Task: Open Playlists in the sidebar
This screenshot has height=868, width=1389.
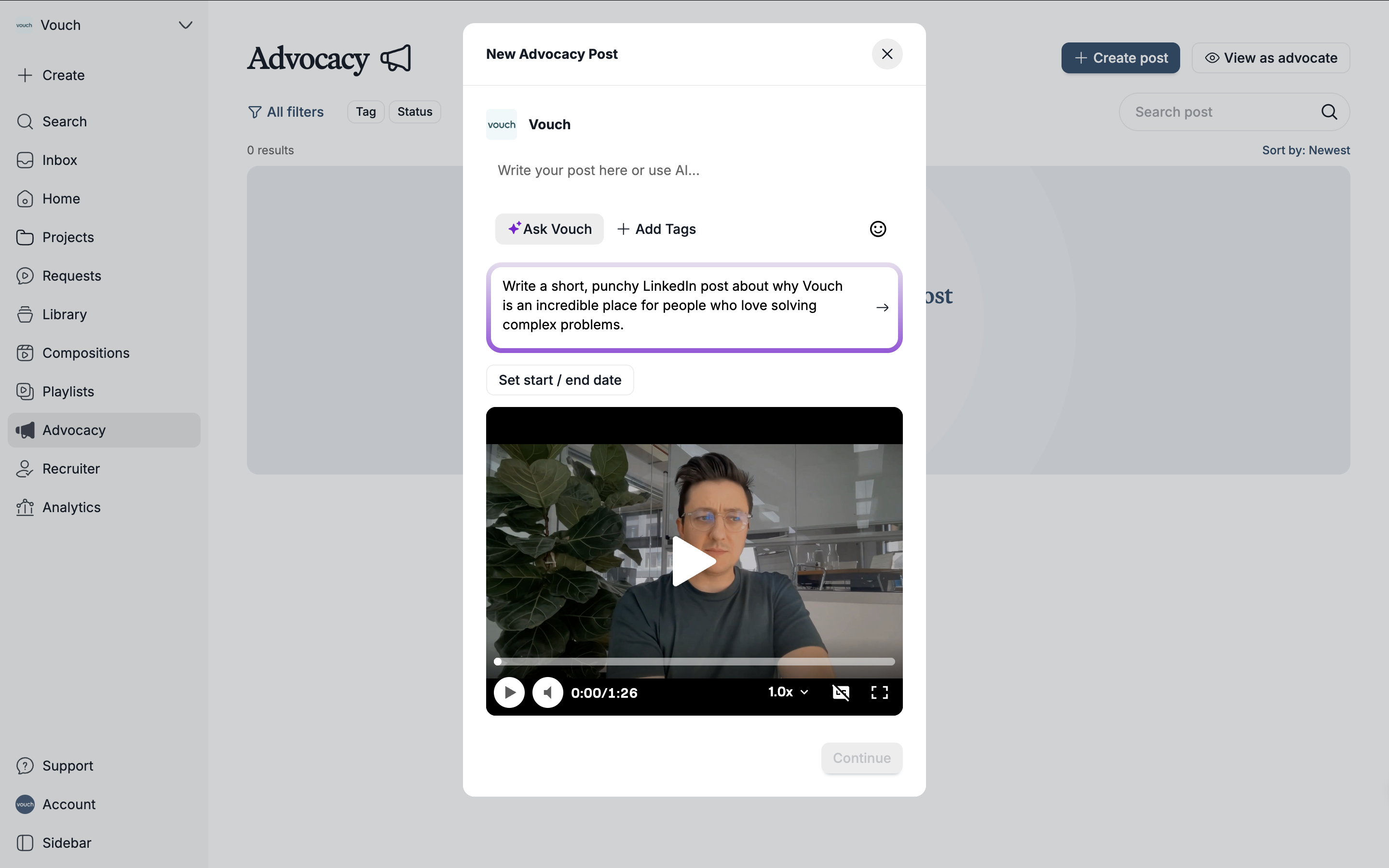Action: click(68, 392)
